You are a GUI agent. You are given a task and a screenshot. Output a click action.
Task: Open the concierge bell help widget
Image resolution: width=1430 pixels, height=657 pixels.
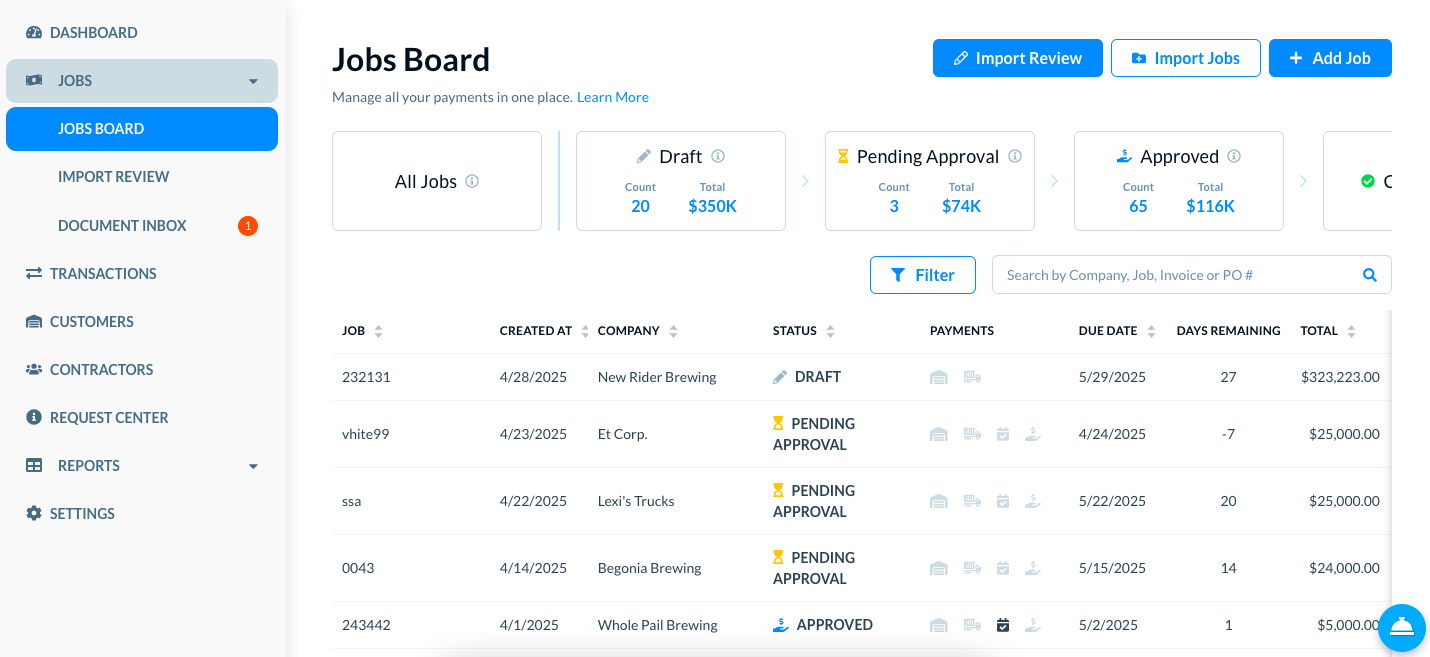[x=1401, y=627]
